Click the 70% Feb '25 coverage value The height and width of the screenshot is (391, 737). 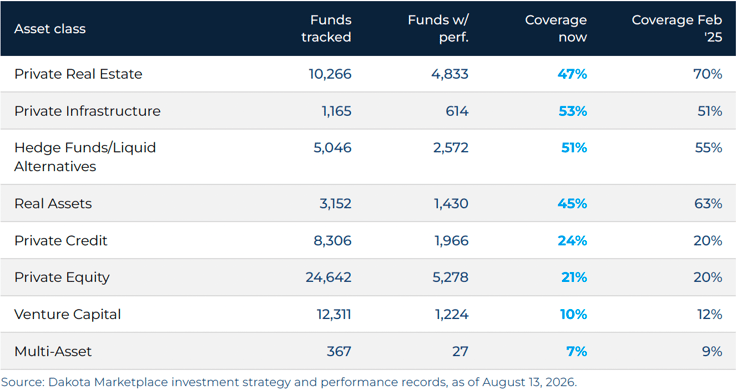pos(708,74)
